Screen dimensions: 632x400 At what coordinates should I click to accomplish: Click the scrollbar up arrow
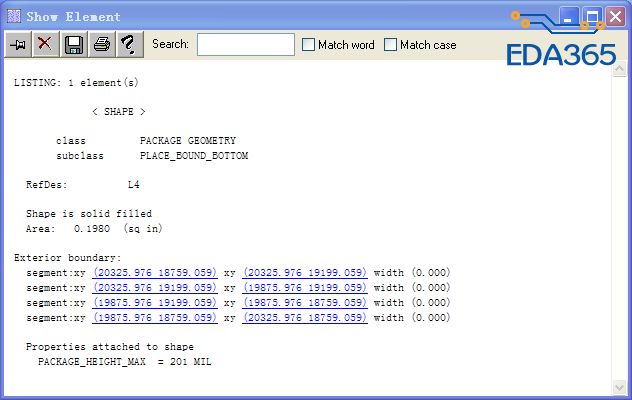(619, 69)
